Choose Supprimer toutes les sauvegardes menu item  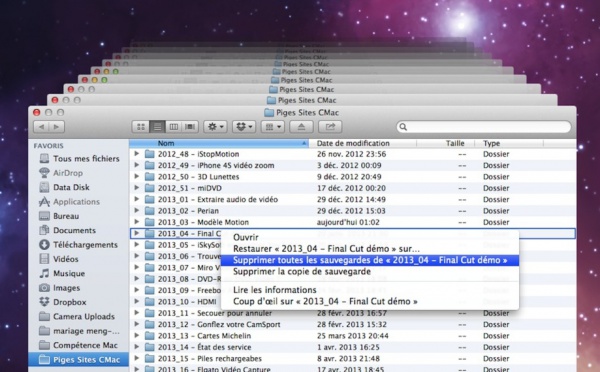370,260
